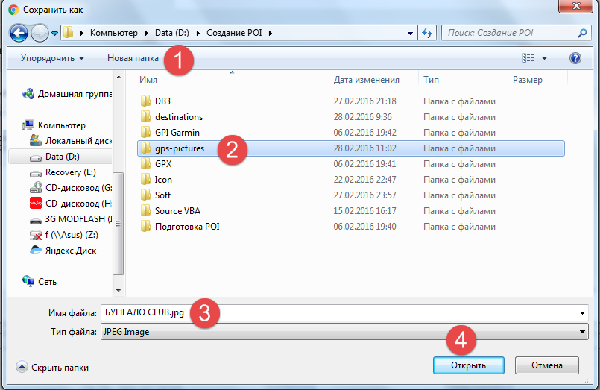
Task: Select CD-дисковод (G:) in navigation pane
Action: coord(71,188)
